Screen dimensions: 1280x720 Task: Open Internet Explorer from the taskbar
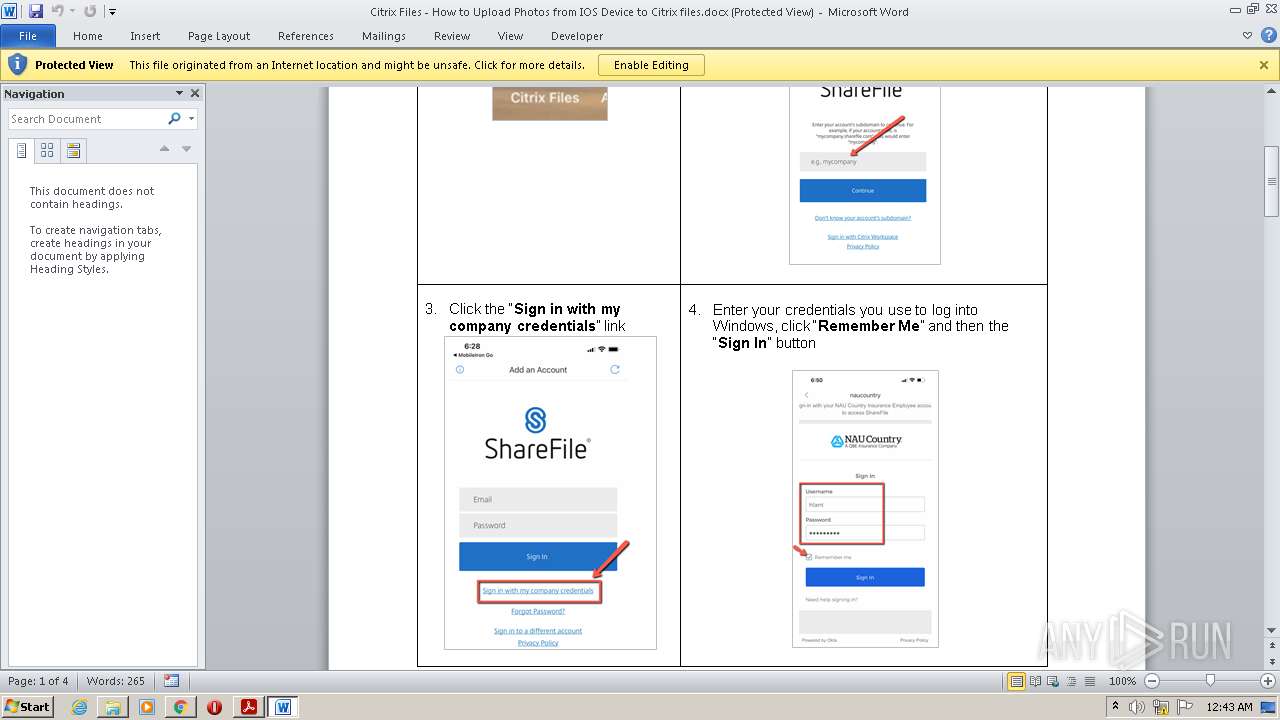79,707
